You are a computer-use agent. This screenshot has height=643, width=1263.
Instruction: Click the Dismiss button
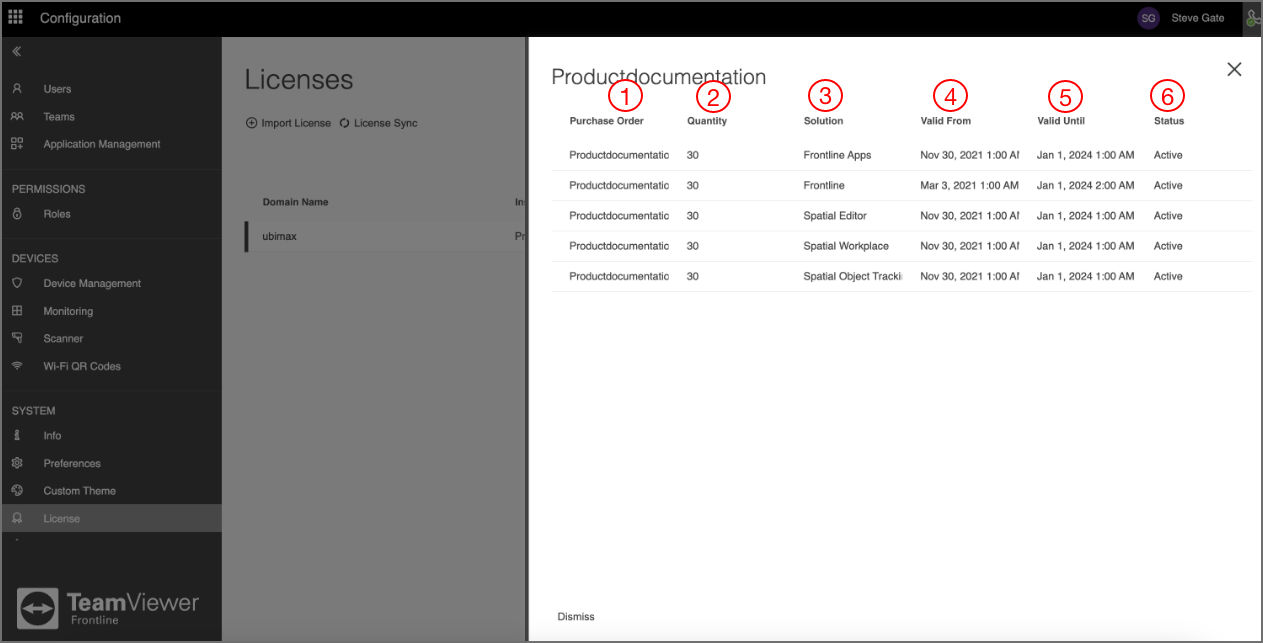click(576, 616)
